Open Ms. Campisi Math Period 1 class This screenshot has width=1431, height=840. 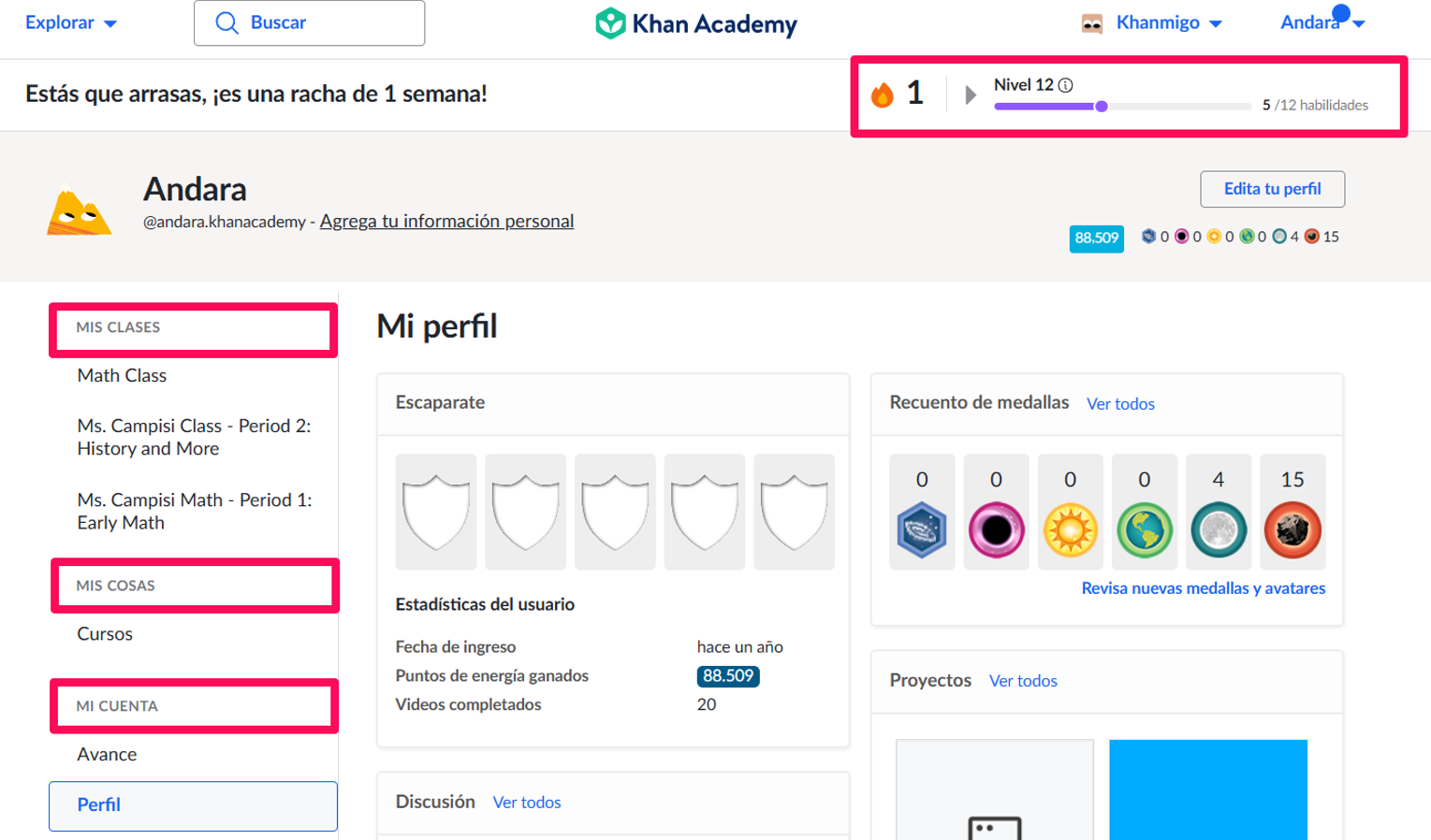pos(195,511)
